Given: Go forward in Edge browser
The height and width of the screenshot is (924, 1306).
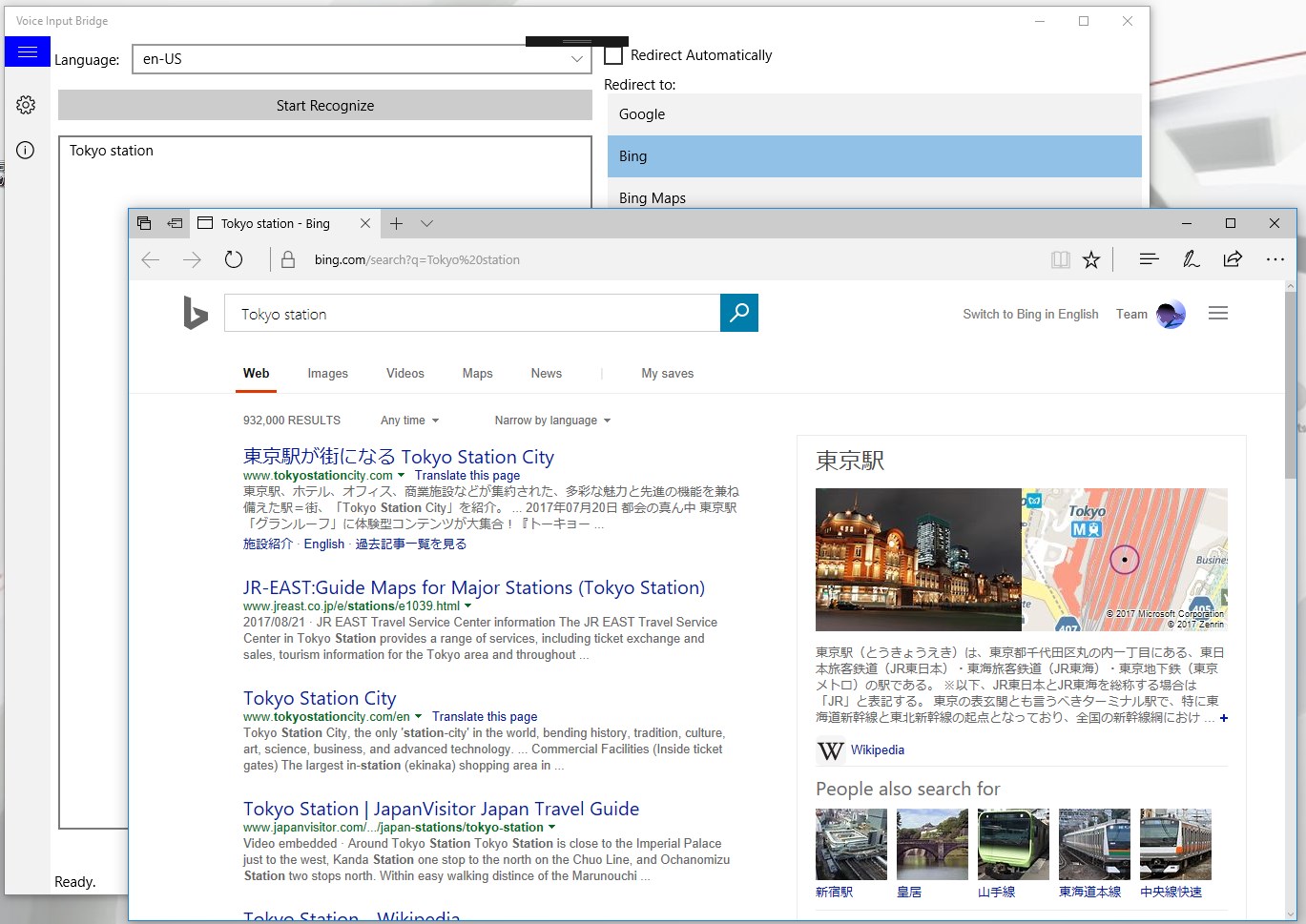Looking at the screenshot, I should tap(192, 259).
